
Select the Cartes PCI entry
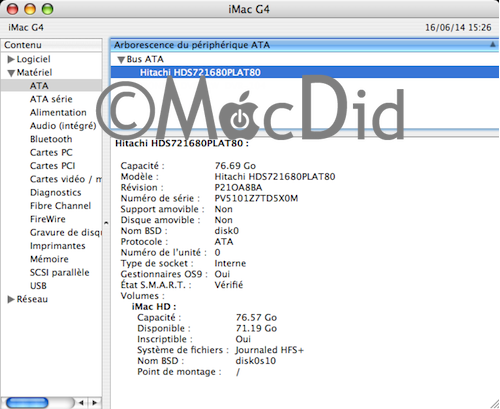tap(52, 166)
